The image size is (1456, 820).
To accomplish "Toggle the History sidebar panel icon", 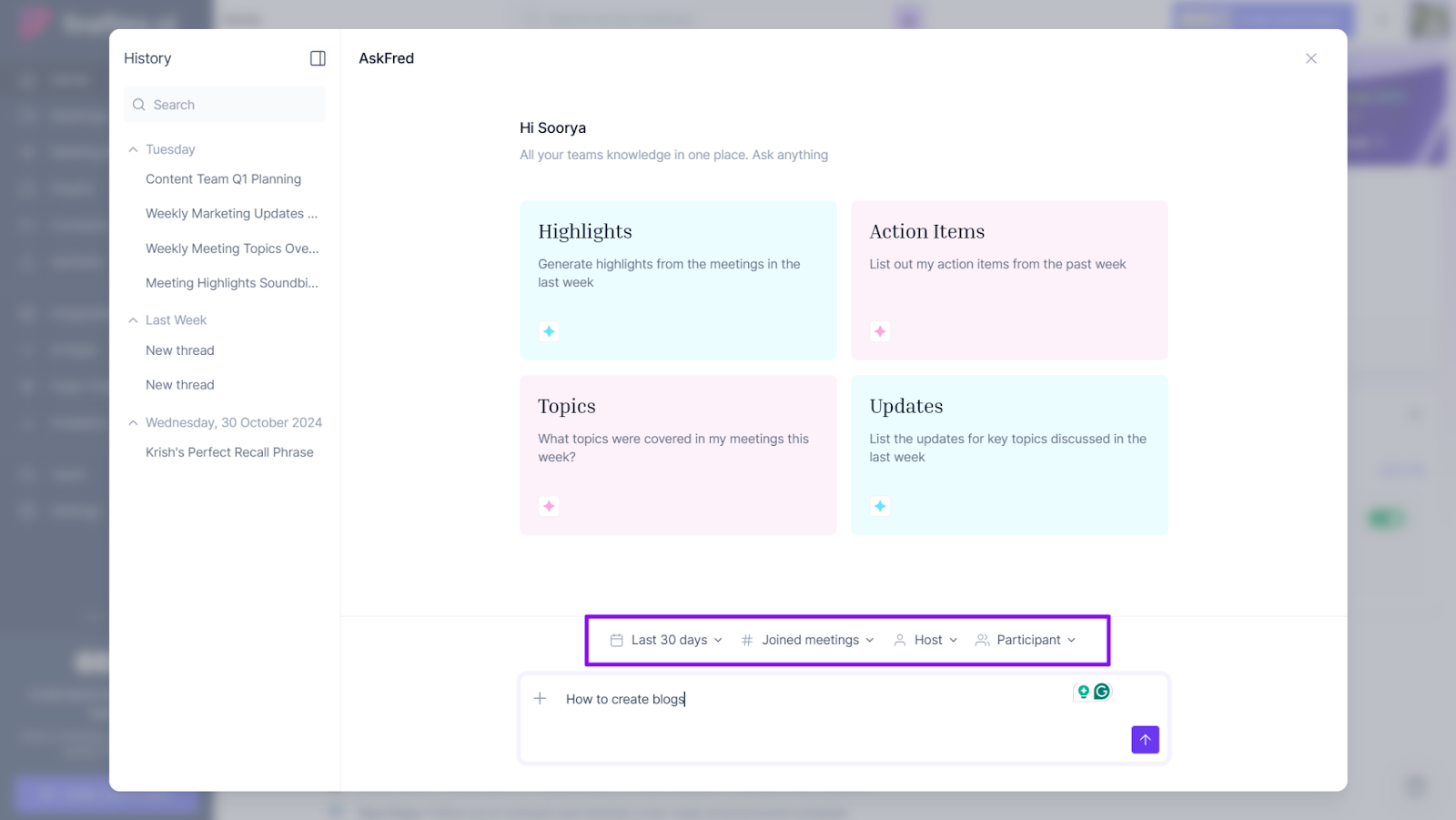I will pyautogui.click(x=318, y=58).
